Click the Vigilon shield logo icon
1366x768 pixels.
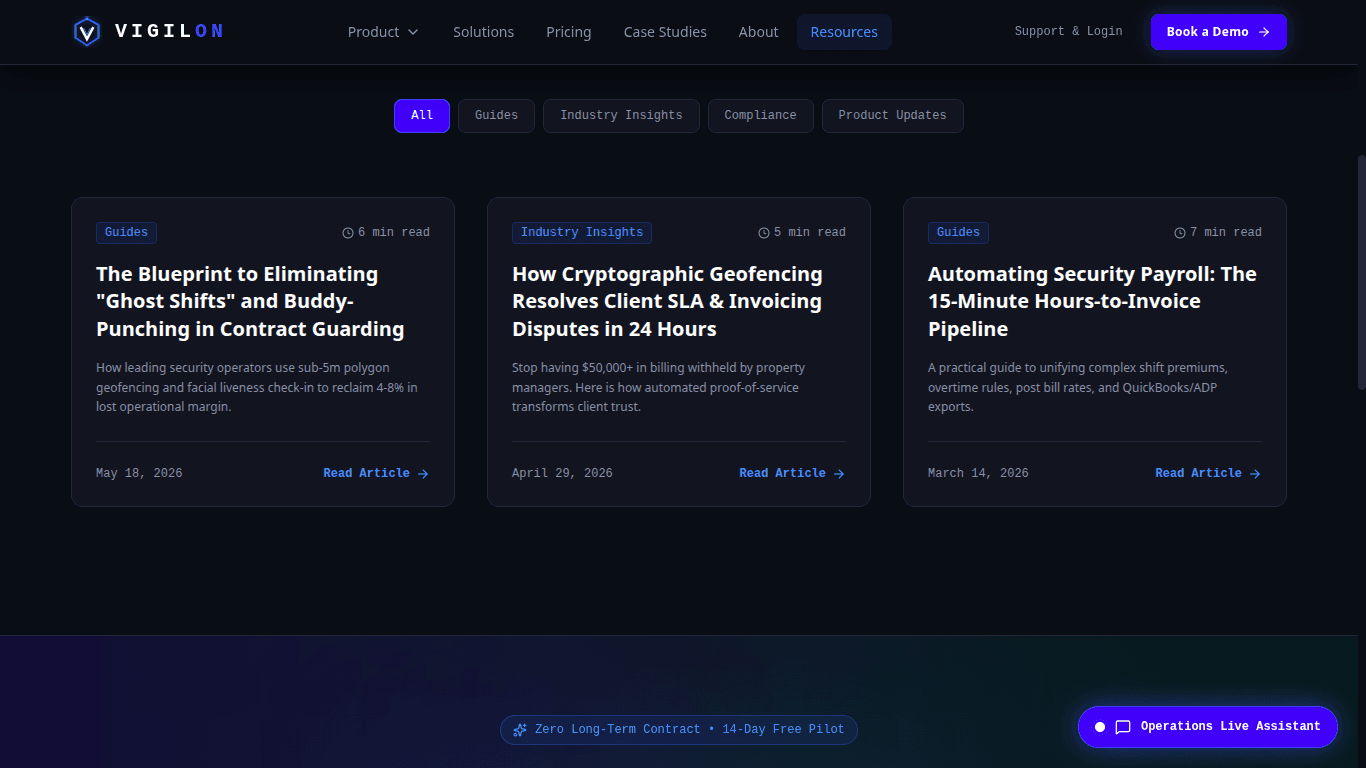pyautogui.click(x=87, y=32)
